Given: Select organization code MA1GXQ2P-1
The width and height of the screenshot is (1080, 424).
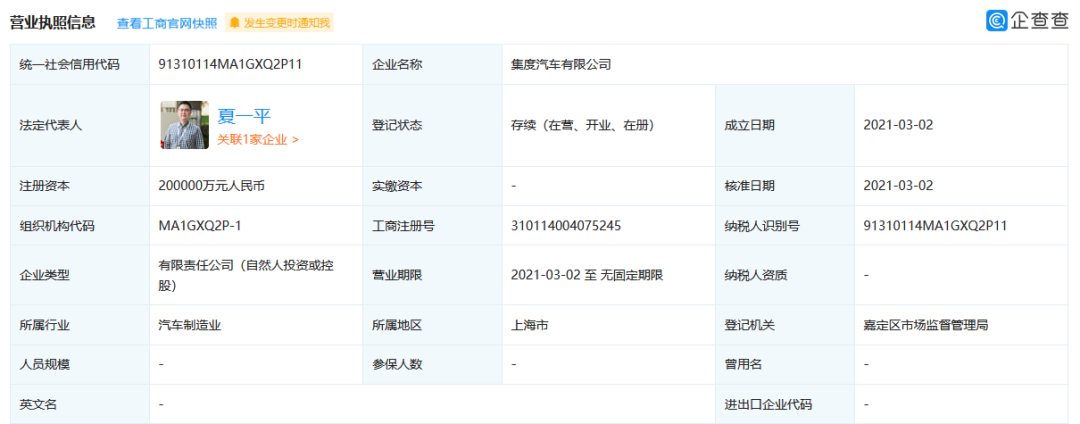Looking at the screenshot, I should 199,226.
